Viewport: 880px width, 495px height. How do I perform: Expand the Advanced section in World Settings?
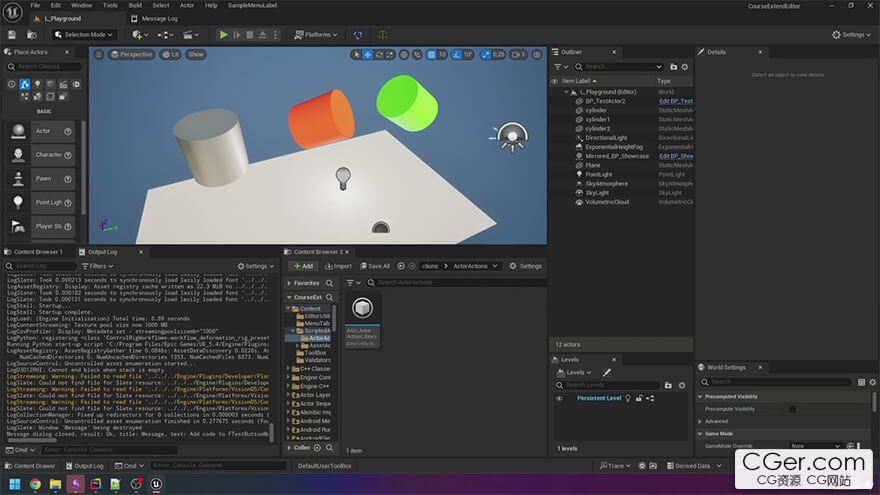(700, 421)
